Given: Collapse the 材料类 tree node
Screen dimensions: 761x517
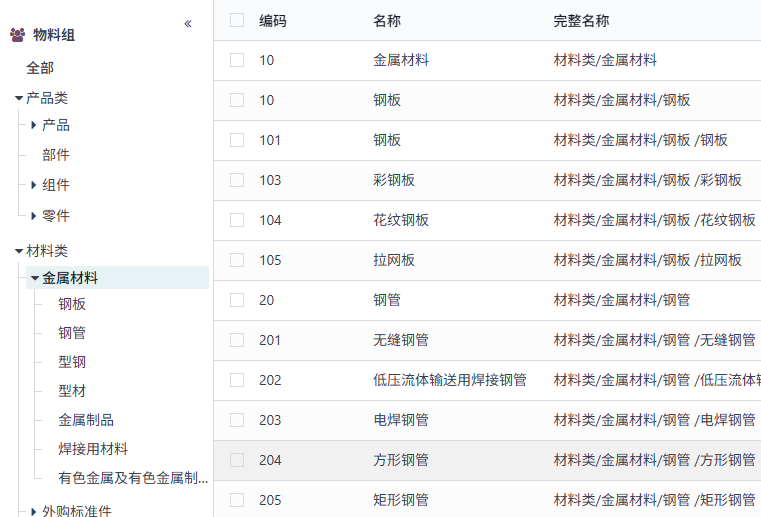Looking at the screenshot, I should (x=19, y=251).
